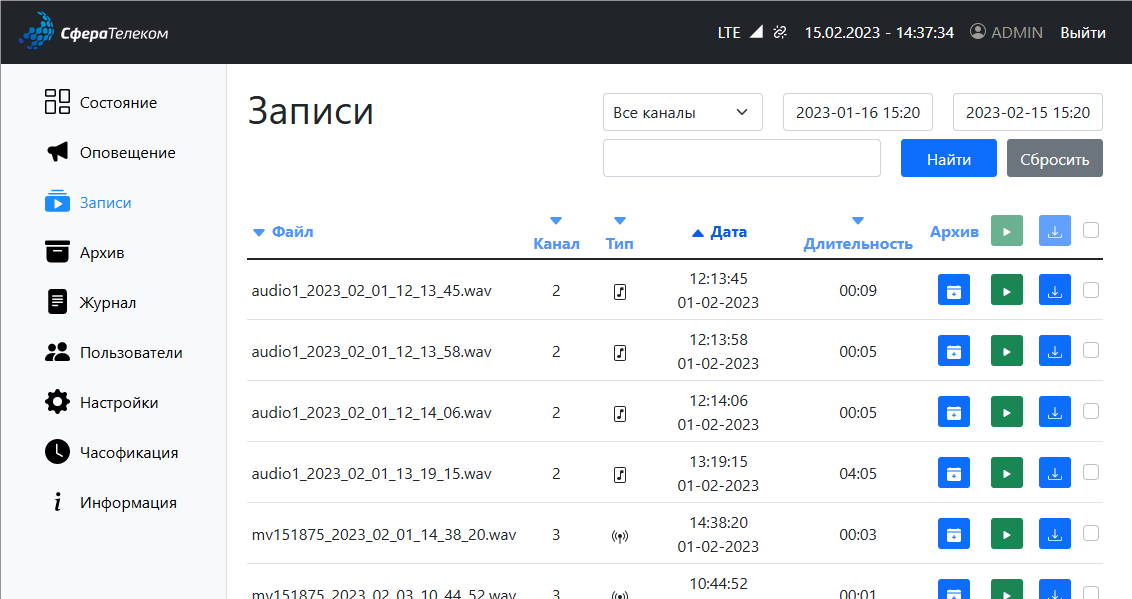
Task: Click the Архив column header
Action: pyautogui.click(x=954, y=232)
